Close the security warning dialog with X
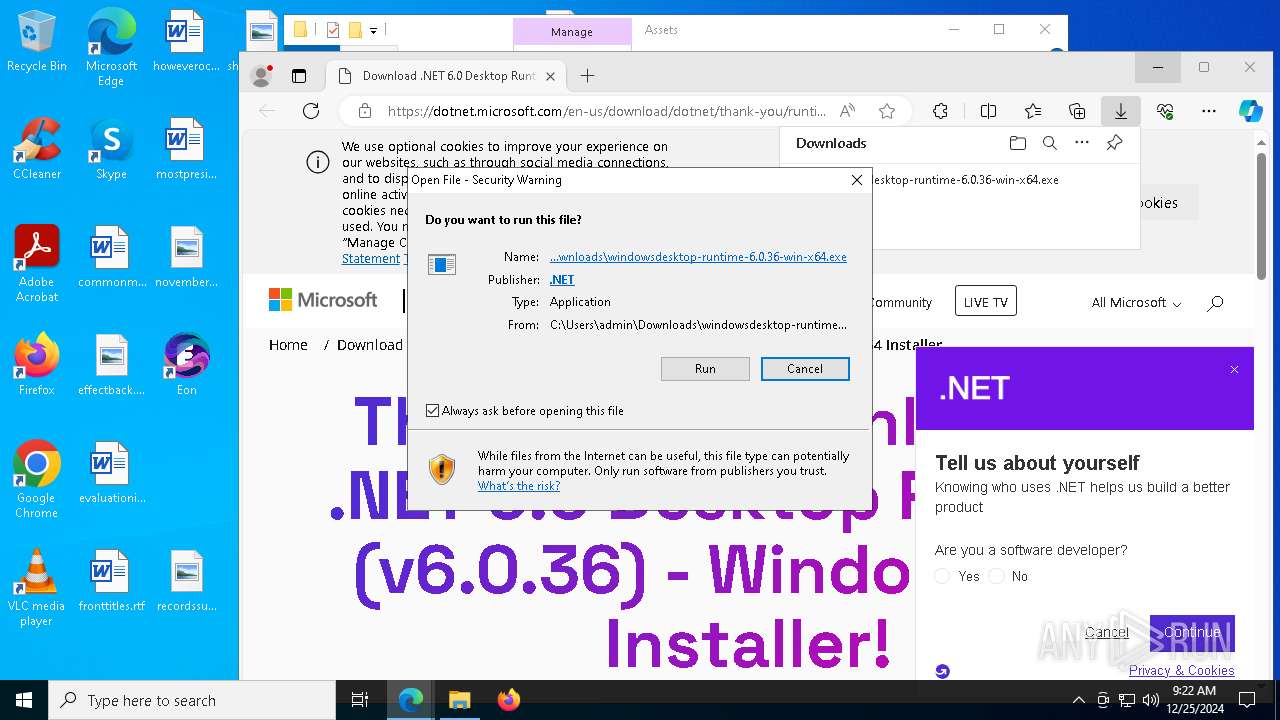 tap(856, 180)
